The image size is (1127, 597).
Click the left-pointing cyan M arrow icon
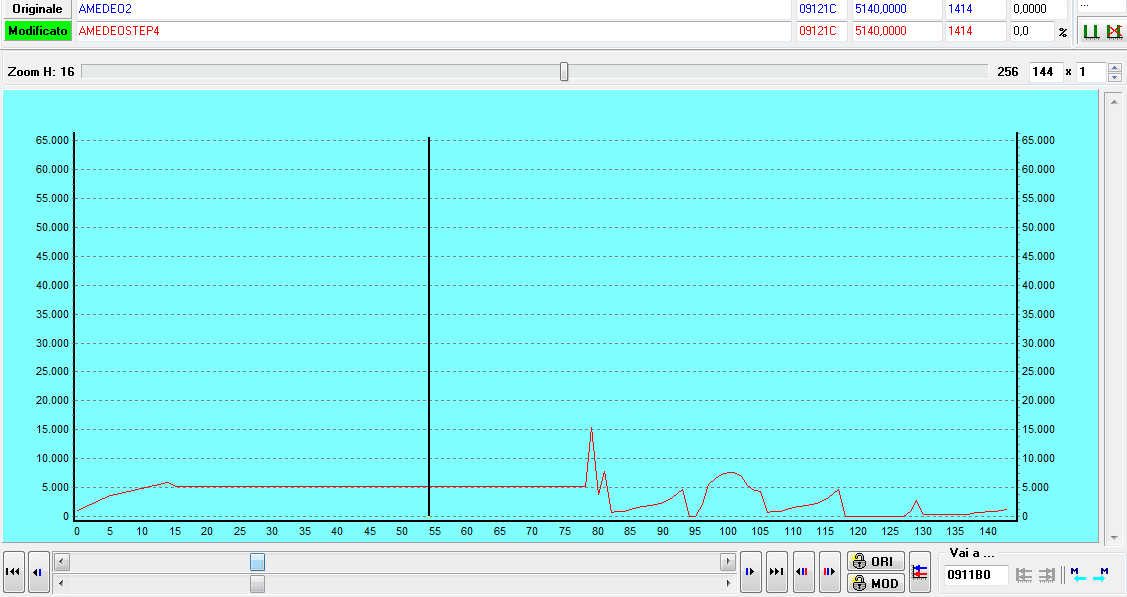(1075, 575)
